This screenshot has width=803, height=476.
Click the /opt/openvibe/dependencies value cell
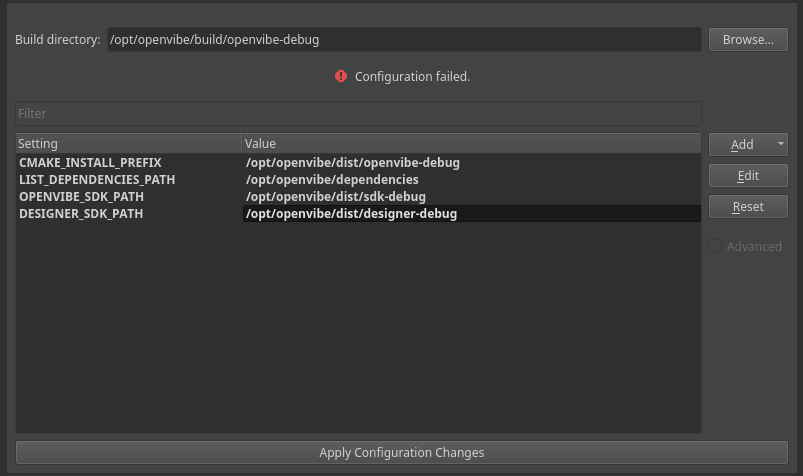tap(332, 179)
